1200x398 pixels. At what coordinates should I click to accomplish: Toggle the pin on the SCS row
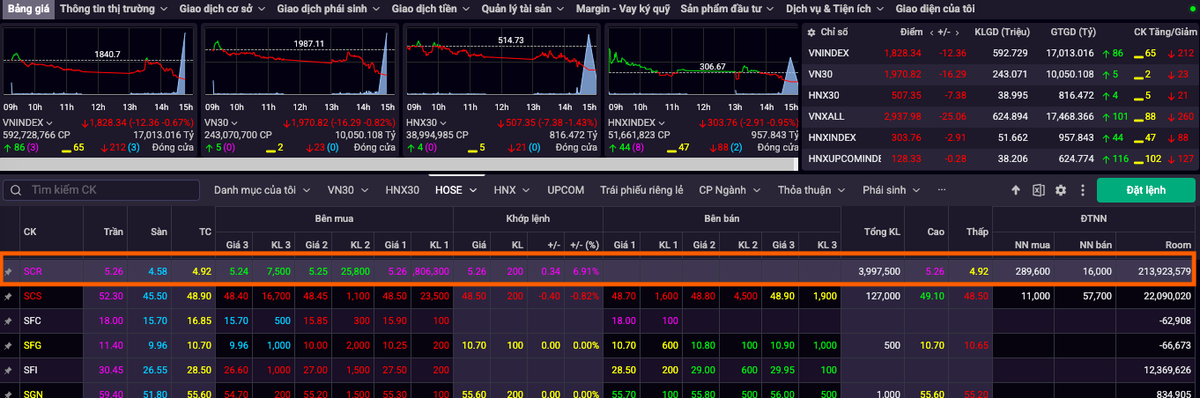tap(9, 296)
